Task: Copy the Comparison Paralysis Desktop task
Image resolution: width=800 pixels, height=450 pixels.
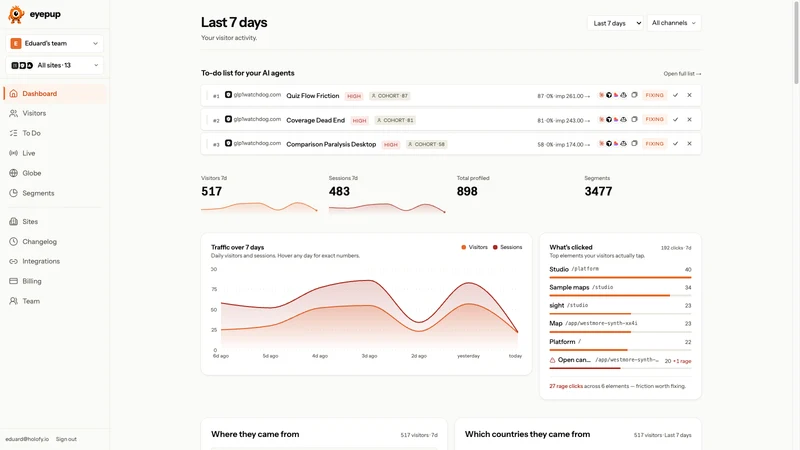Action: (634, 143)
